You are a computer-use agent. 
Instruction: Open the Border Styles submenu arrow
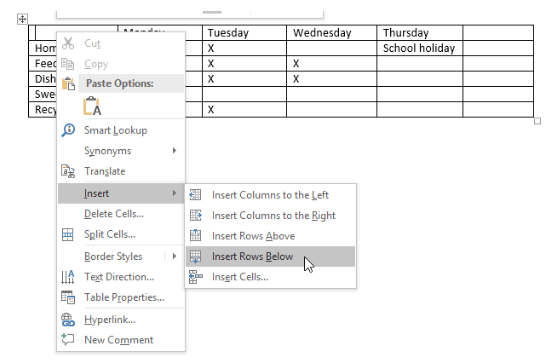point(174,256)
